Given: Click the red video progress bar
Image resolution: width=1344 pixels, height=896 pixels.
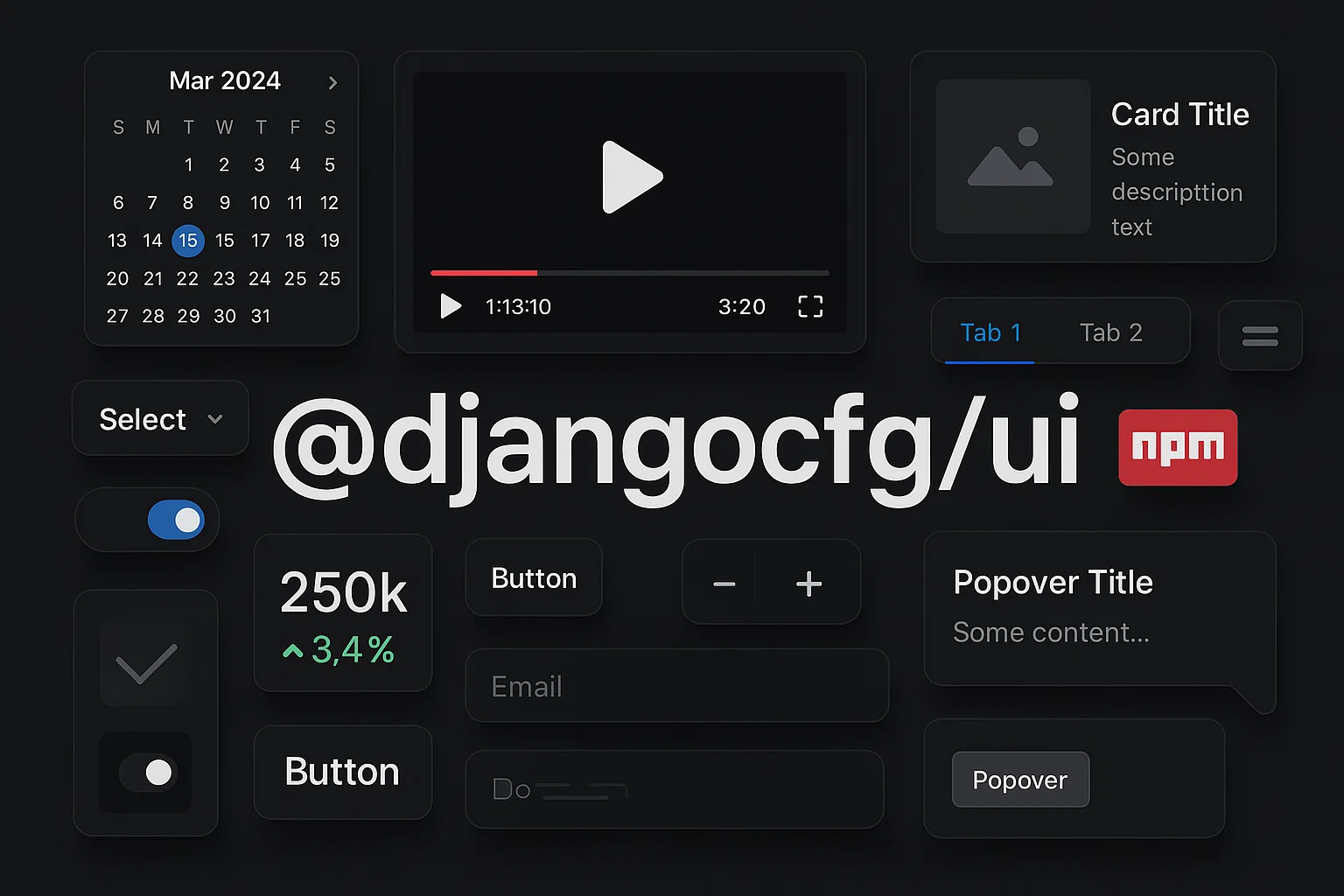Looking at the screenshot, I should [484, 273].
